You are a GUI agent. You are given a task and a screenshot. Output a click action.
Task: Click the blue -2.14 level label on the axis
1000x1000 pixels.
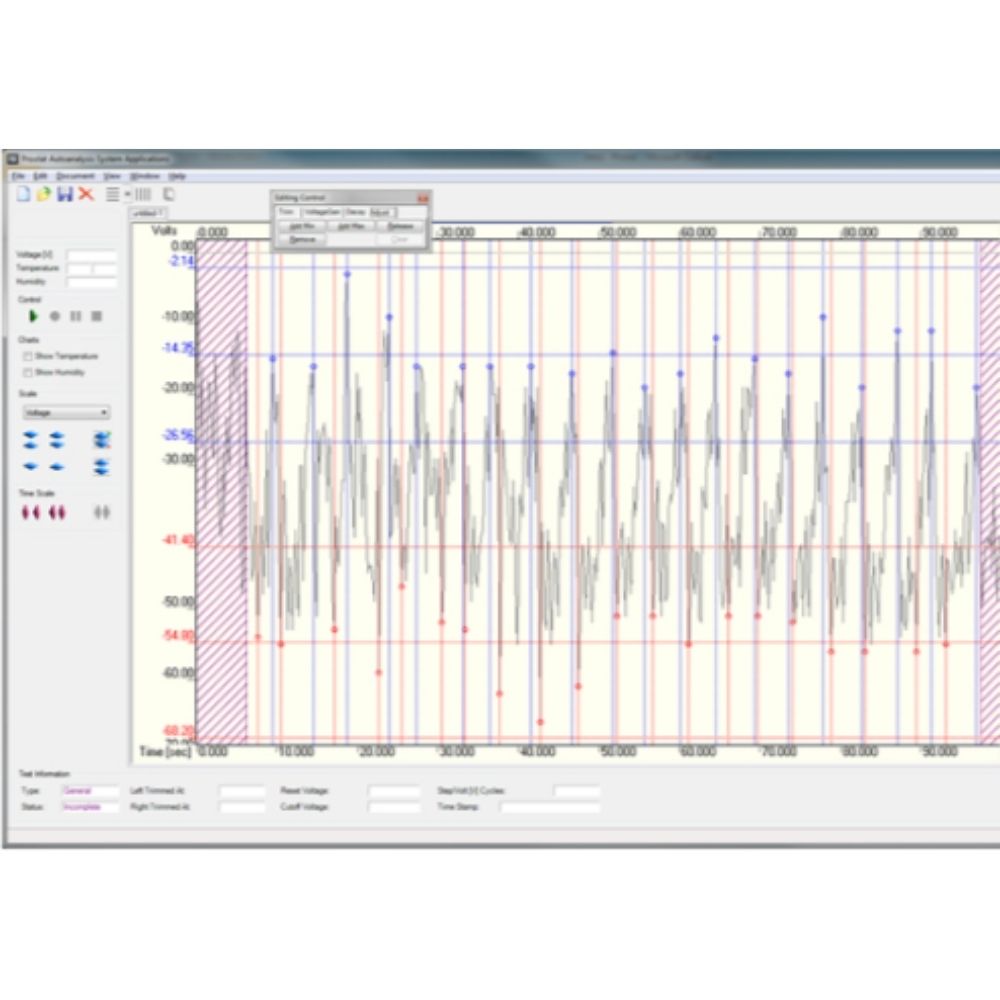(x=182, y=260)
